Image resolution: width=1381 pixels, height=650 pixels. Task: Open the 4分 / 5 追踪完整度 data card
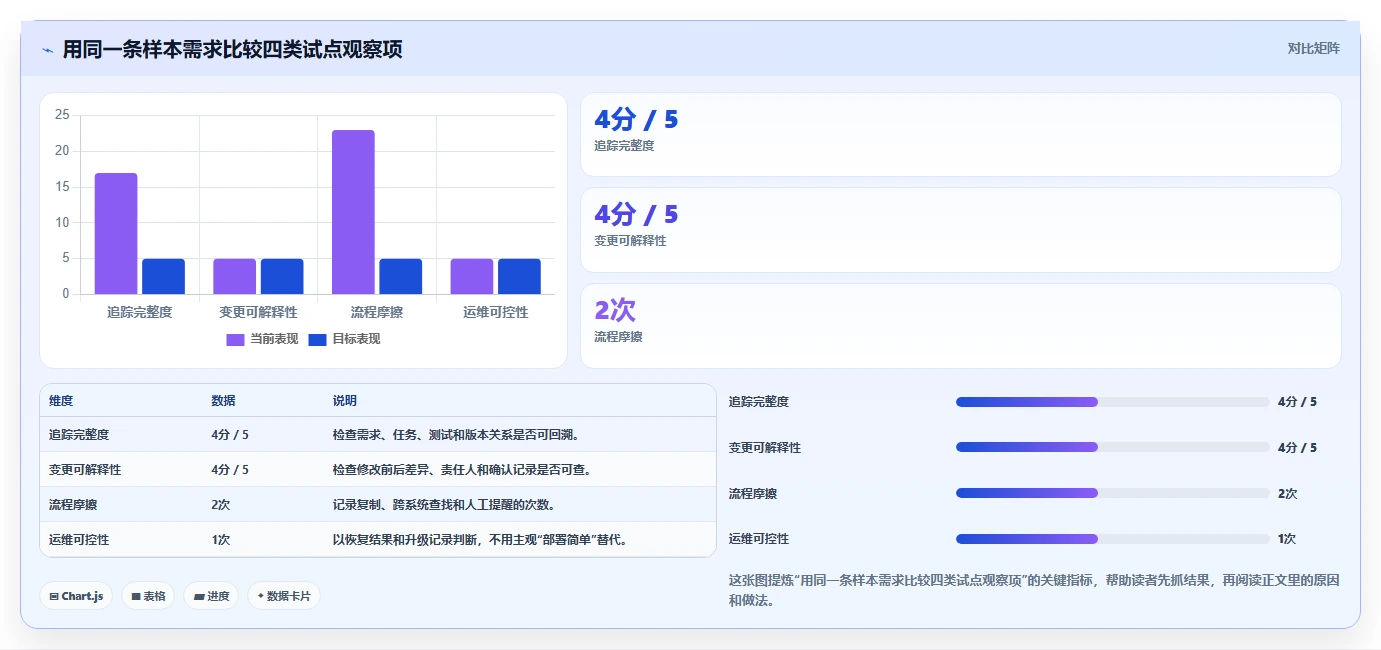pos(960,135)
